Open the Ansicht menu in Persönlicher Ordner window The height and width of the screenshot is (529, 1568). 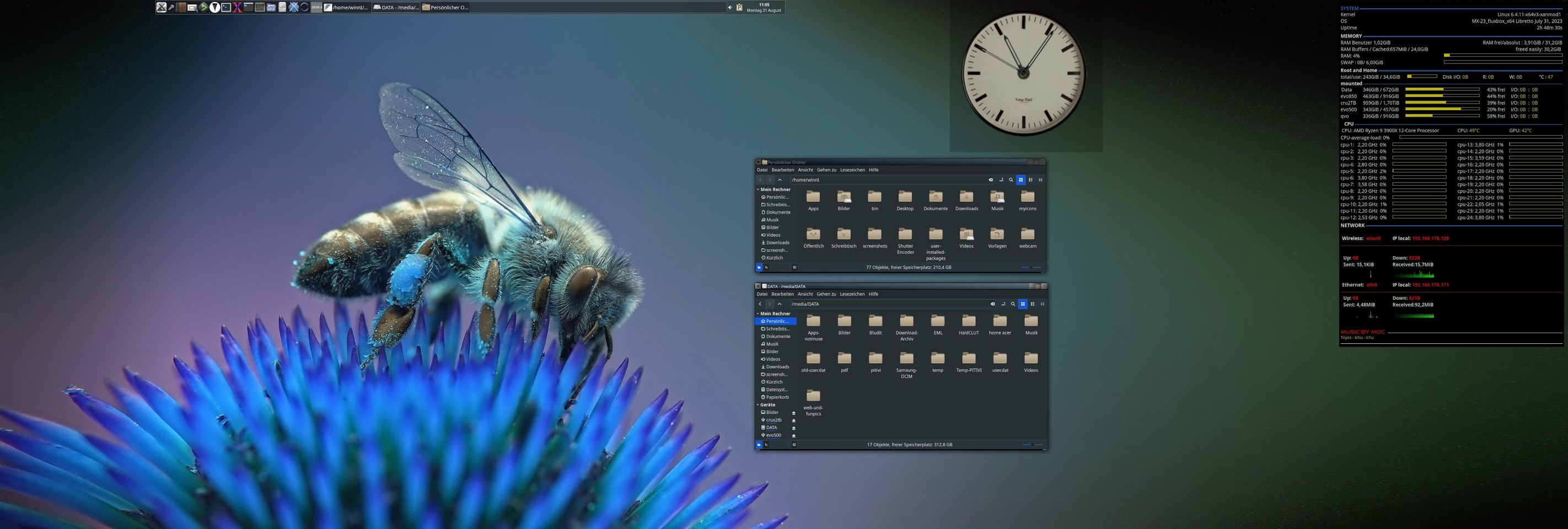click(x=806, y=170)
